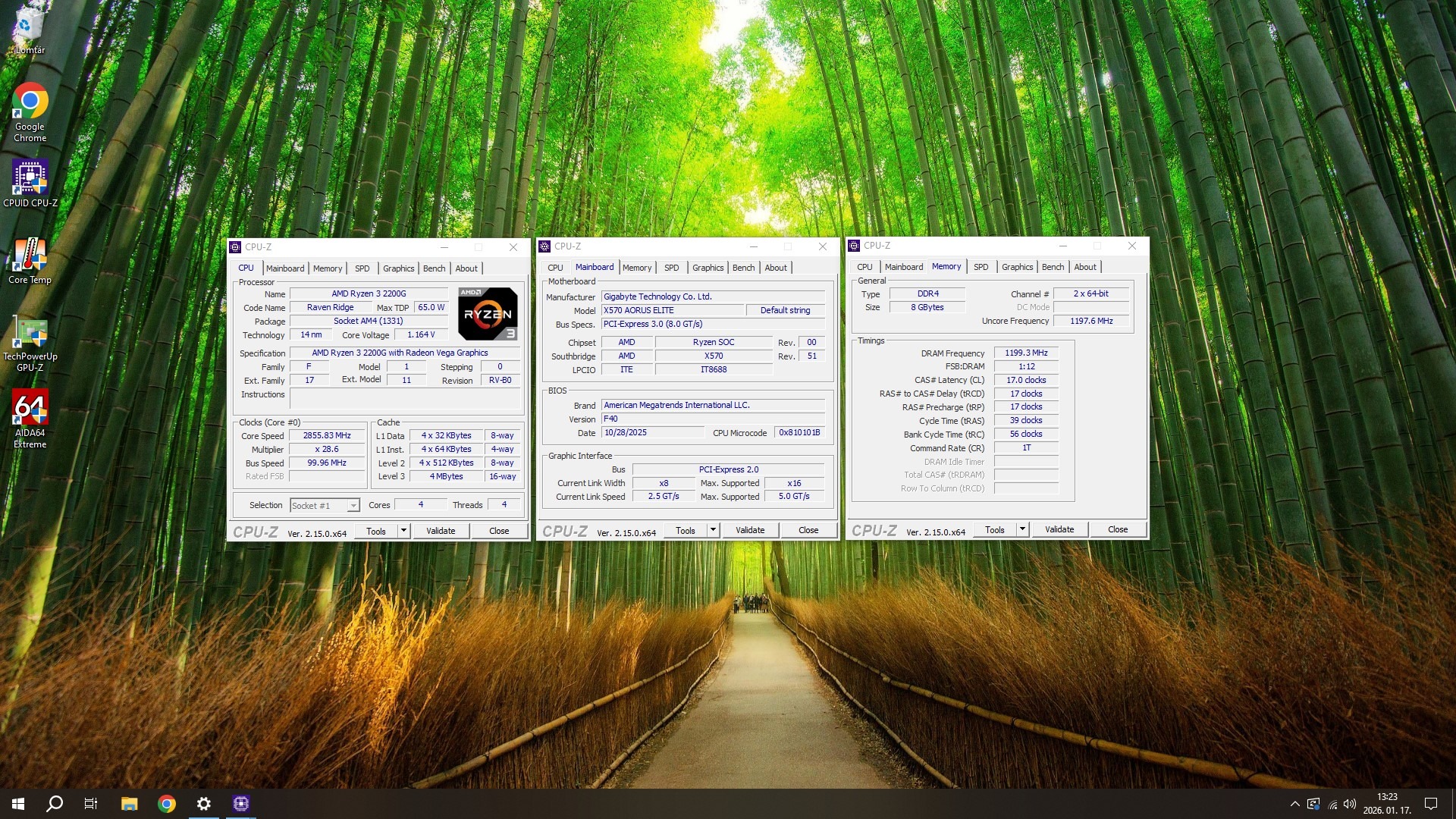
Task: Open Tools dropdown arrow in CPU window
Action: [x=404, y=531]
